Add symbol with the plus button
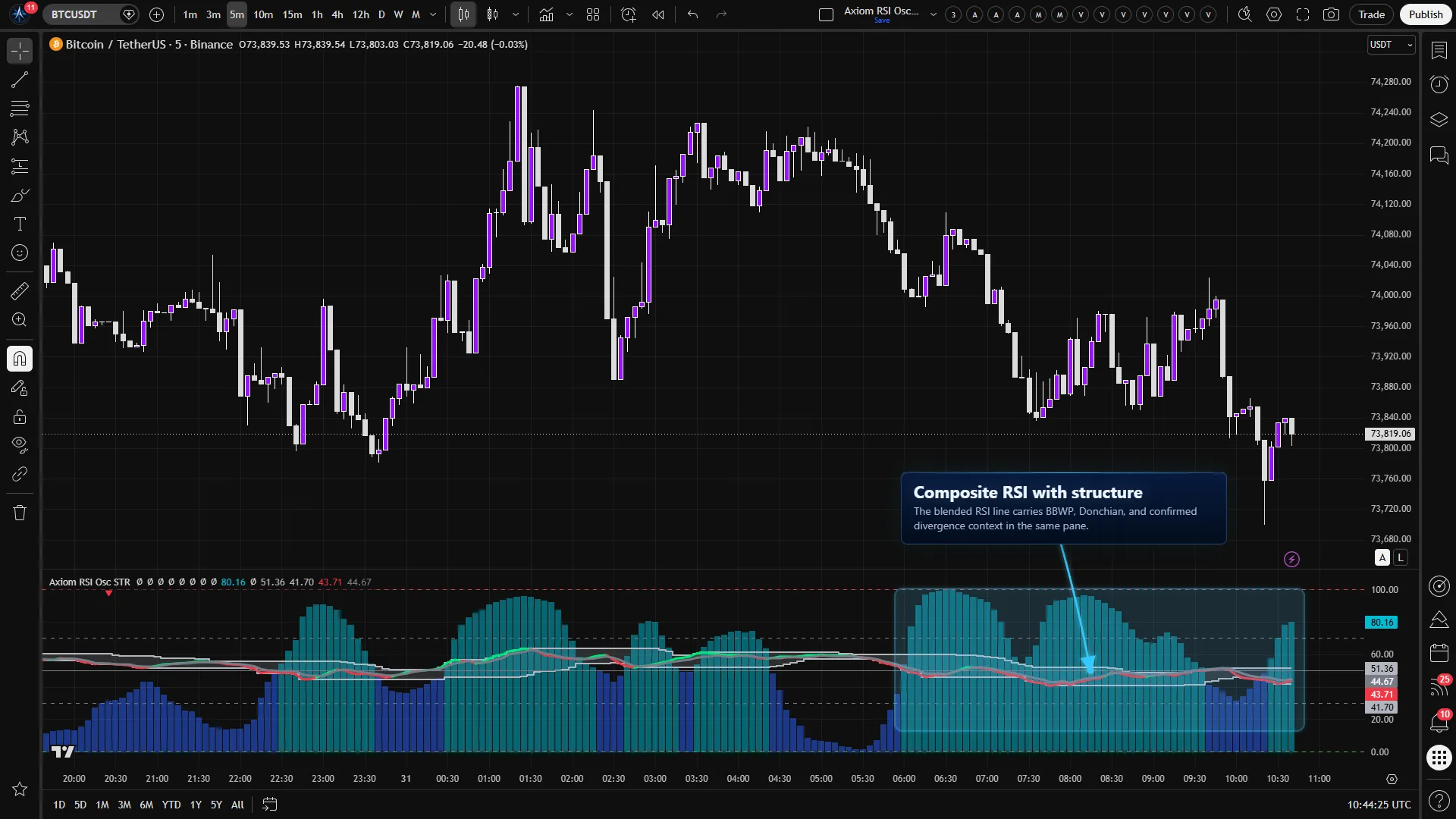Viewport: 1456px width, 819px height. [x=156, y=14]
